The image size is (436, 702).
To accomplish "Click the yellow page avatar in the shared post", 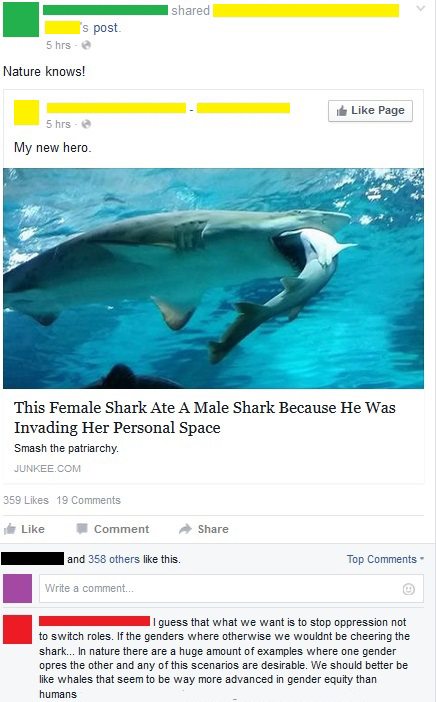I will [x=26, y=113].
